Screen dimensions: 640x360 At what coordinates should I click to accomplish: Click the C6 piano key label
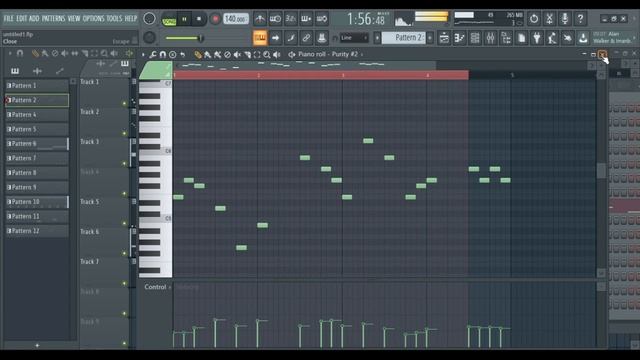tap(168, 151)
